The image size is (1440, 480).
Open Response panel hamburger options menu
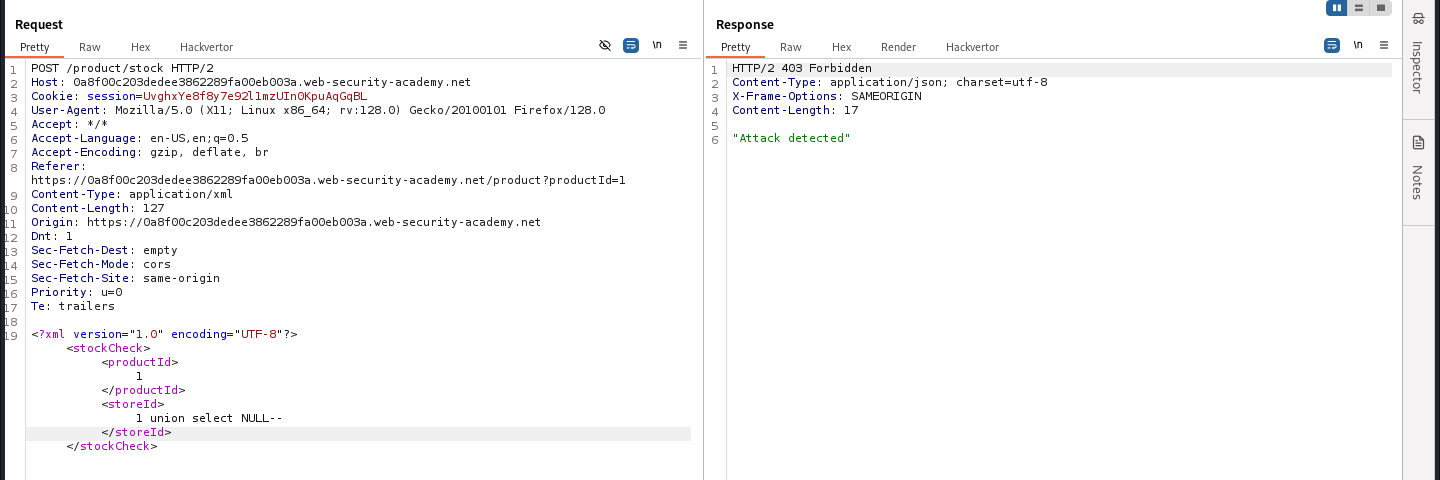point(1384,45)
